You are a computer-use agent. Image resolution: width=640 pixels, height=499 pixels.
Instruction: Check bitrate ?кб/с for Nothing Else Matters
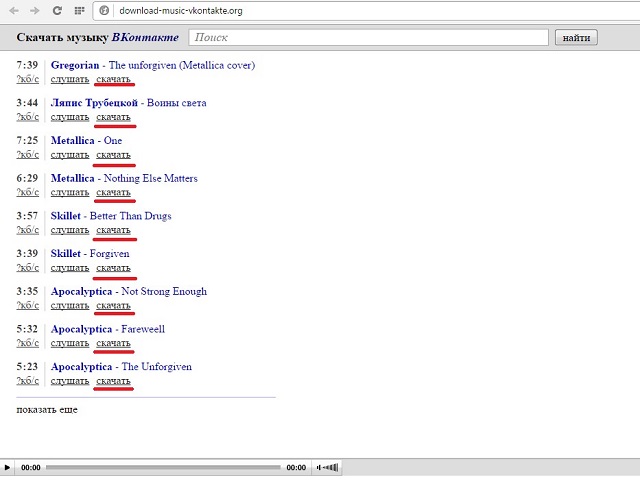[28, 192]
